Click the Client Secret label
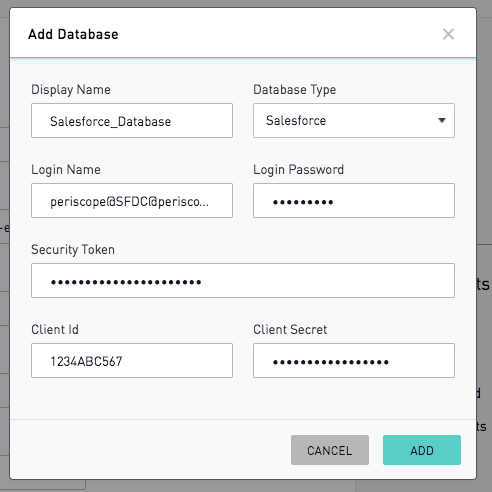 (x=290, y=330)
